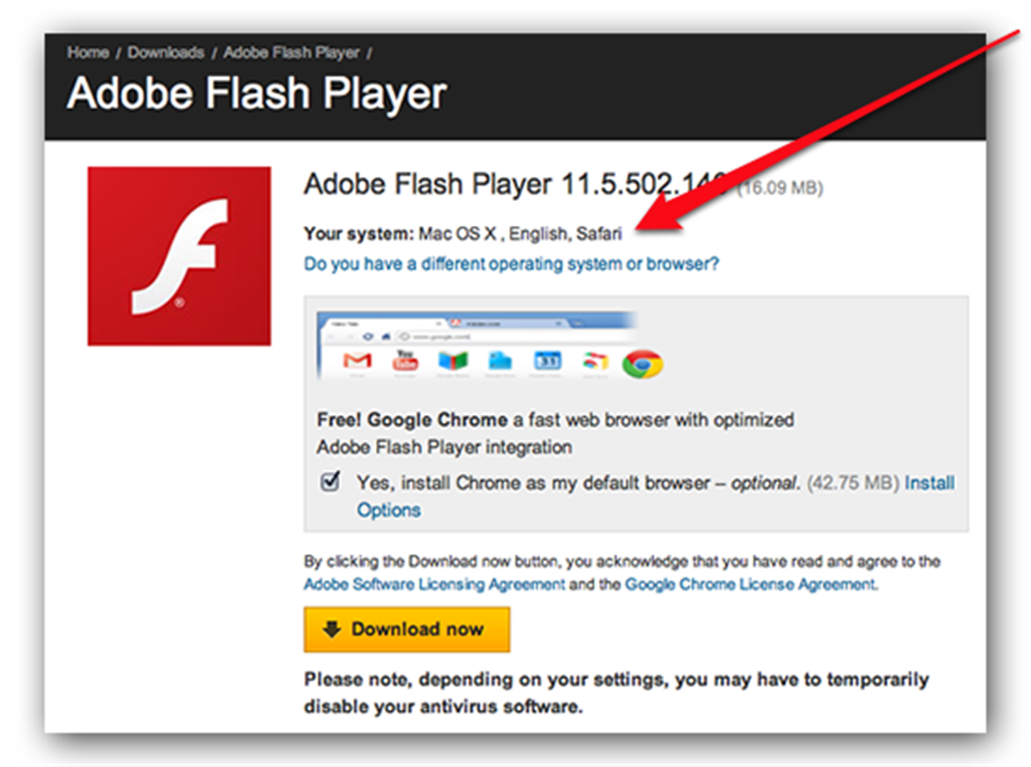
Task: Open Adobe Software Licensing Agreement
Action: 434,584
